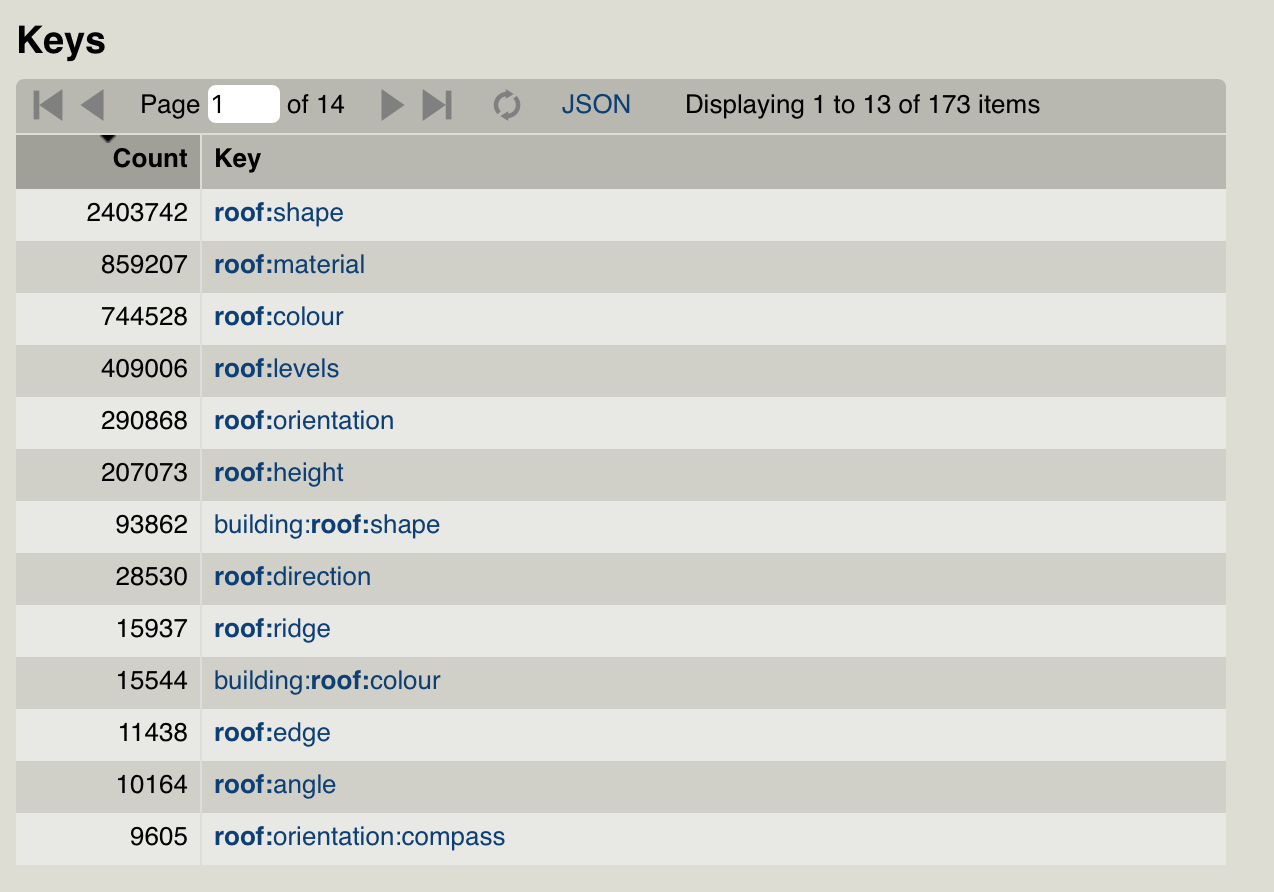Sort the table by Key column
The image size is (1274, 892).
(237, 158)
